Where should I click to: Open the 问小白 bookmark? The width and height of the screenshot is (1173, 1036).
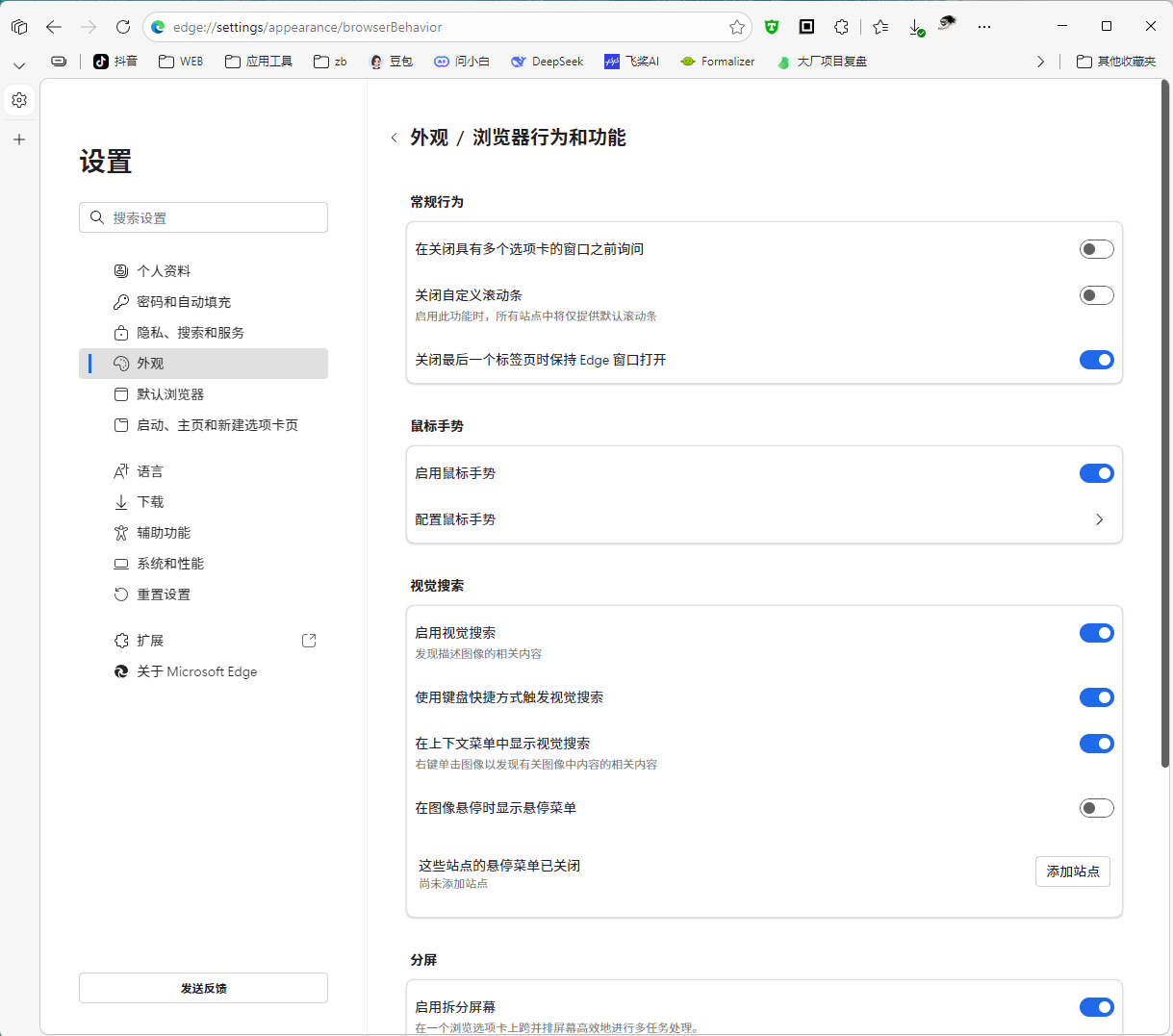point(462,62)
